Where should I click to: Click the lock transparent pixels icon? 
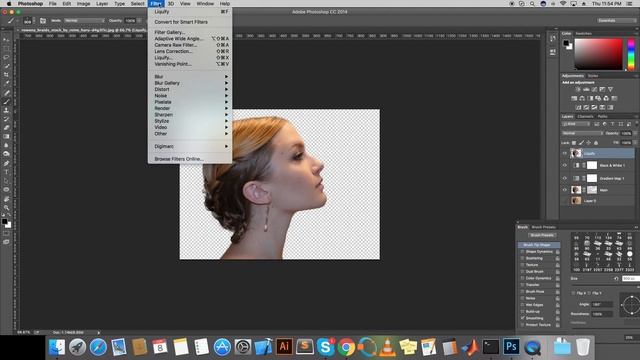coord(574,143)
